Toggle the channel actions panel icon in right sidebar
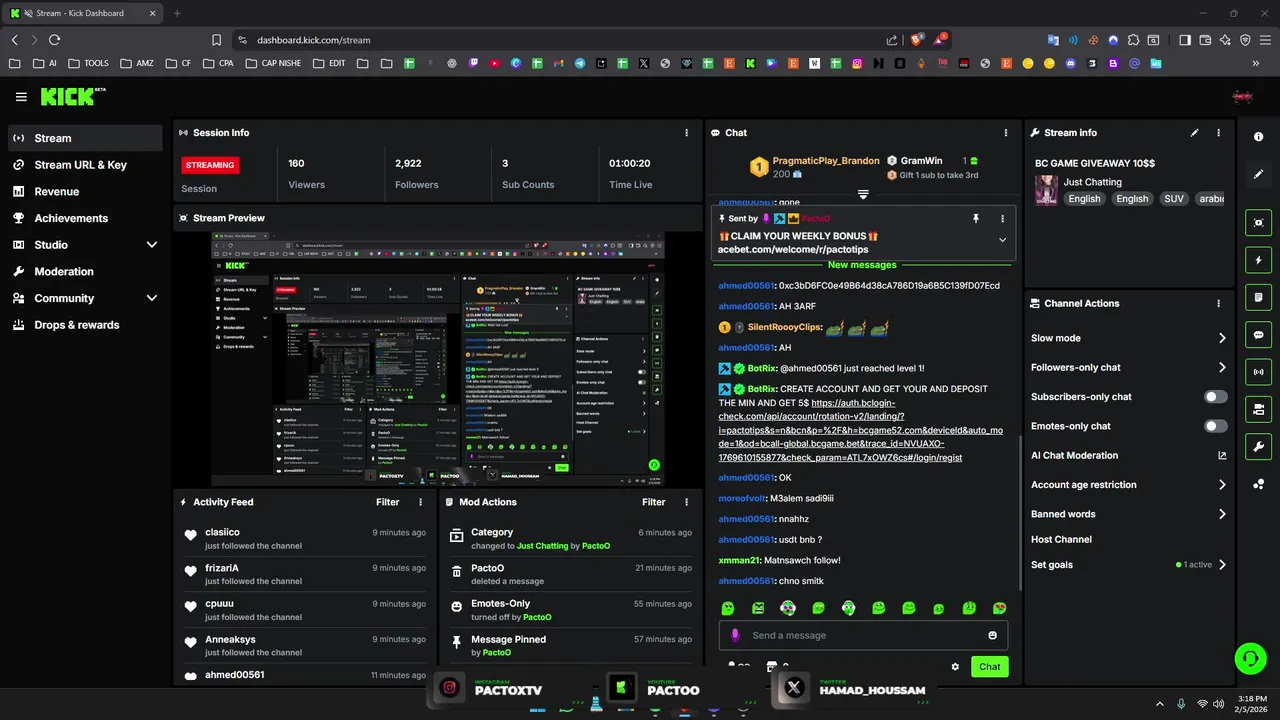The height and width of the screenshot is (720, 1280). tap(1258, 409)
